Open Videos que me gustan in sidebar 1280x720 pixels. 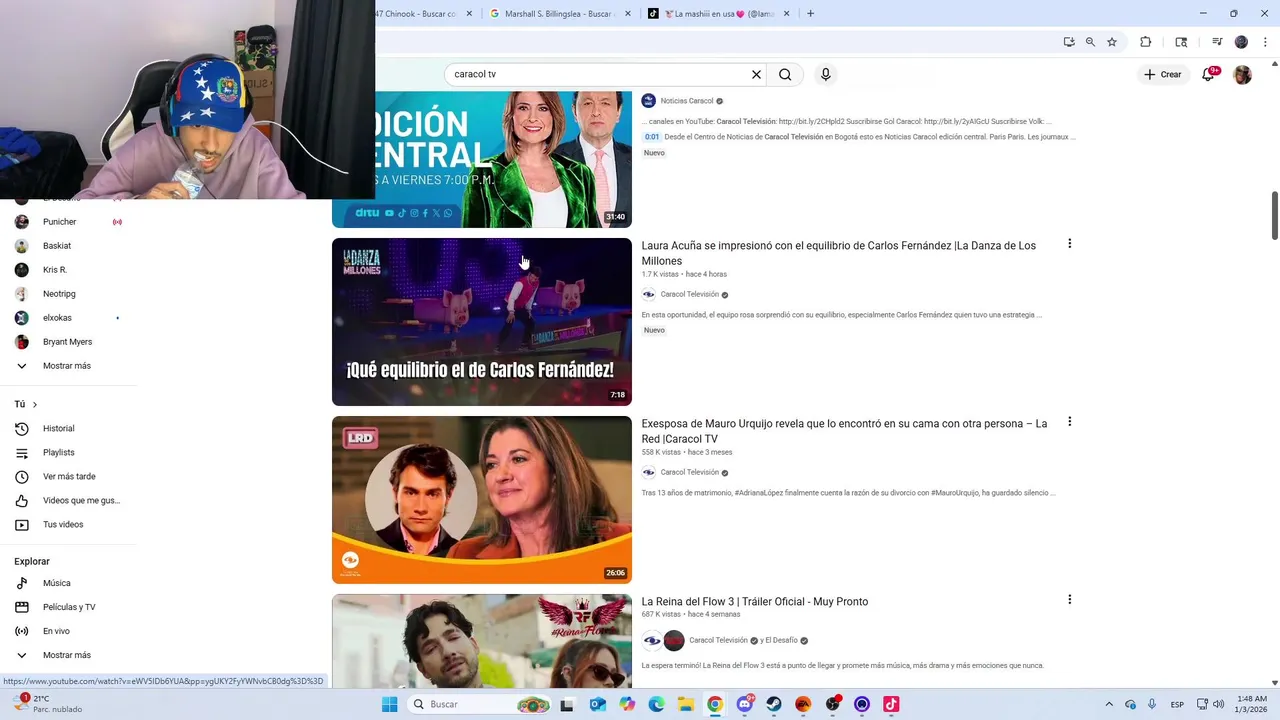click(80, 500)
